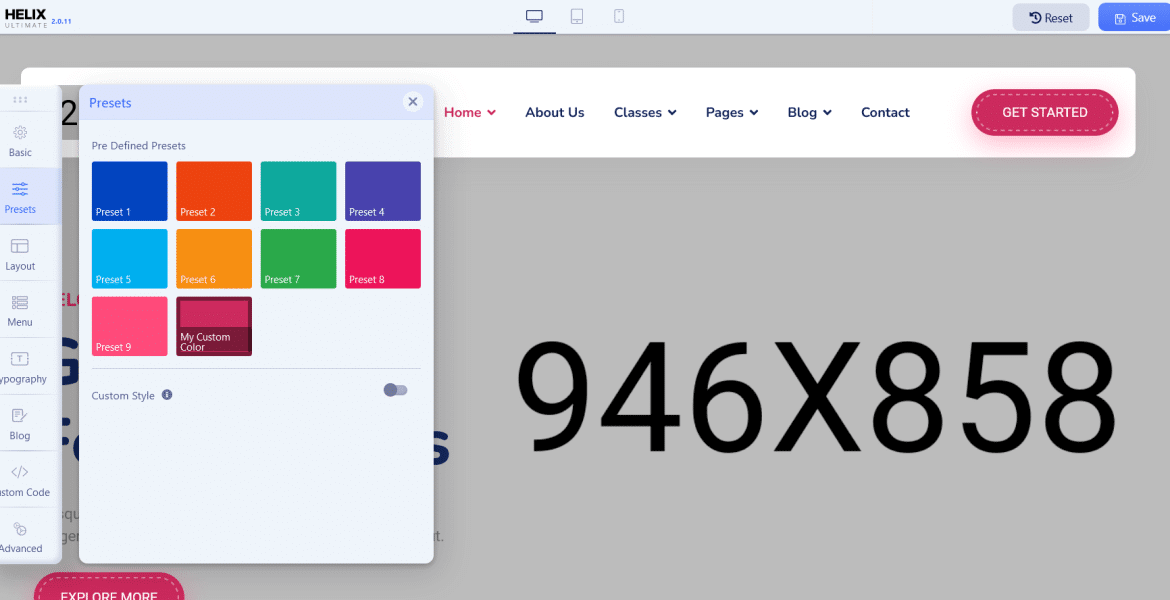1170x600 pixels.
Task: Open the Custom Code section
Action: click(x=20, y=480)
